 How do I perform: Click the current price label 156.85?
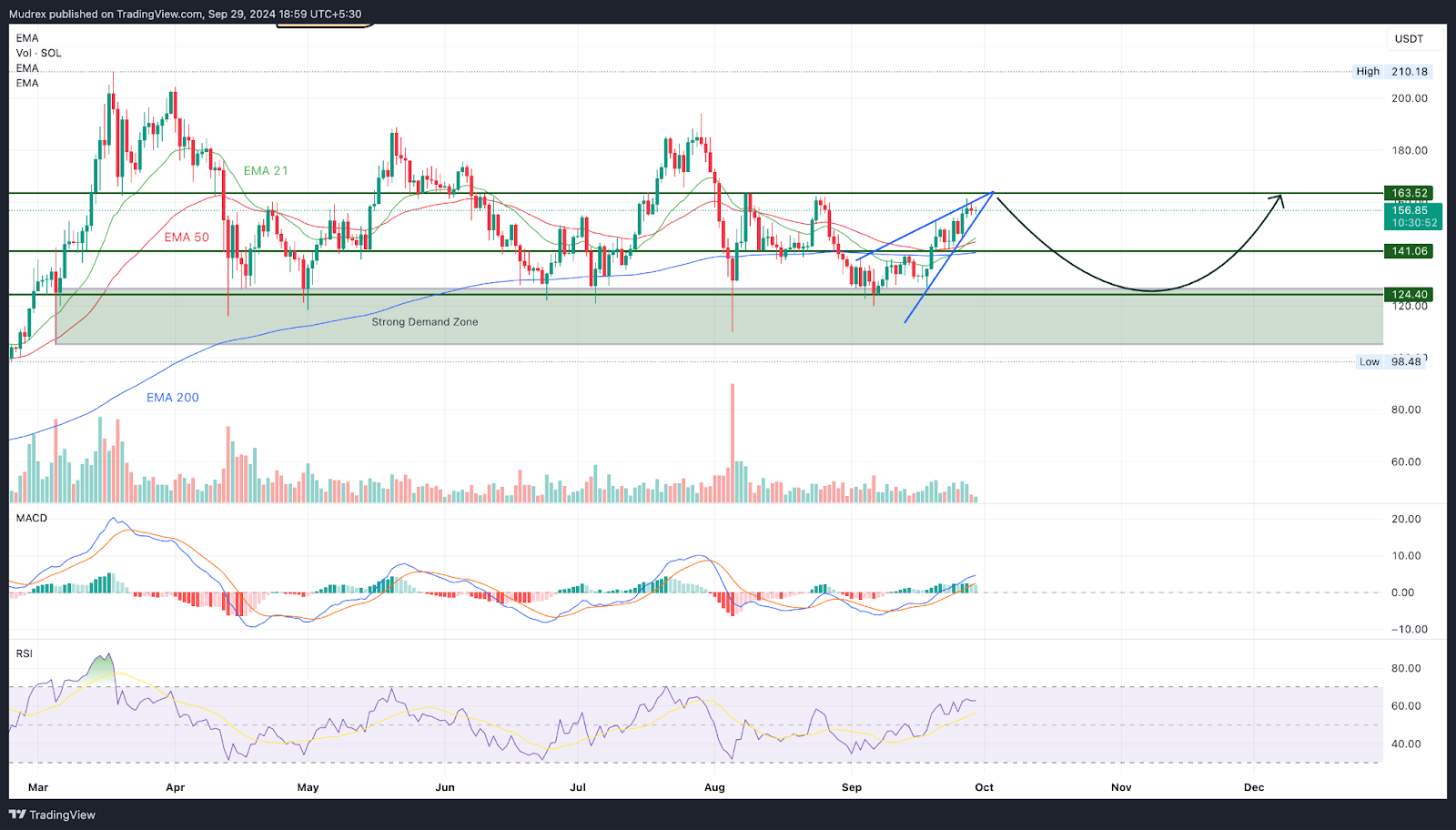point(1410,210)
